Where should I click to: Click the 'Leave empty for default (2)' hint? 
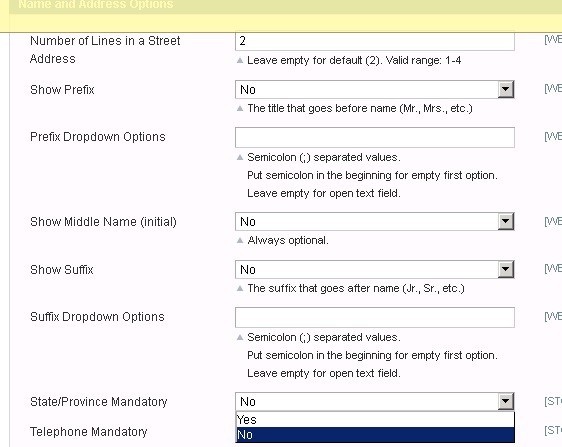point(354,60)
